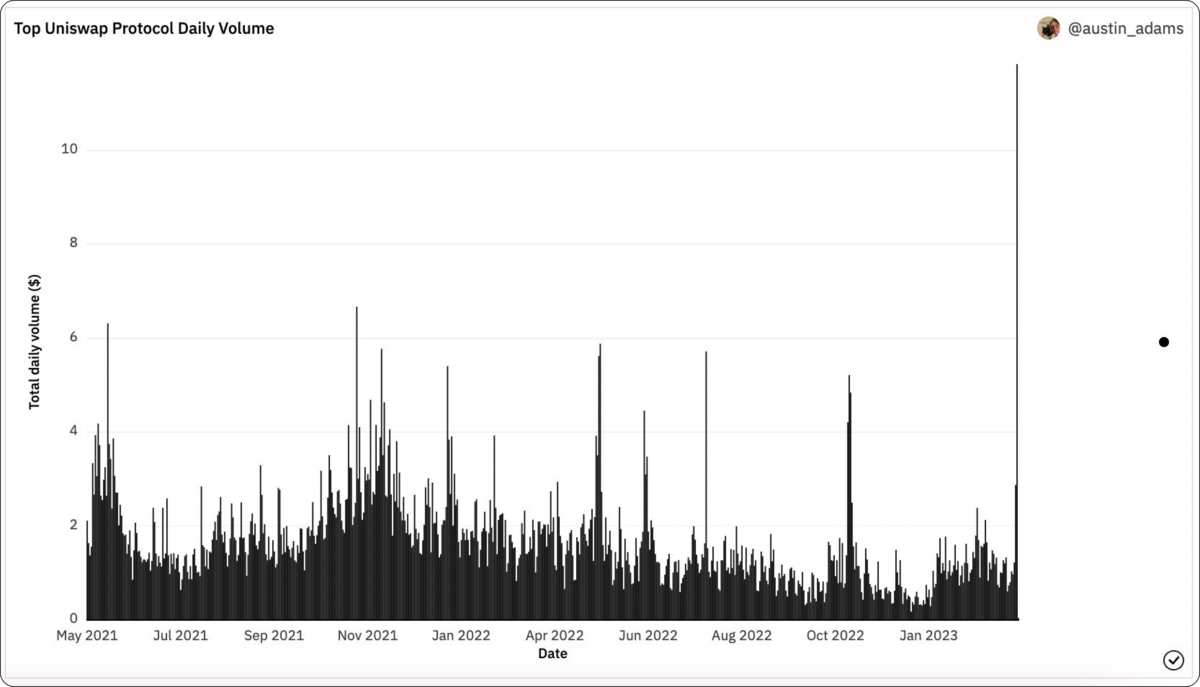Click the austin_adams profile avatar

[x=1048, y=29]
